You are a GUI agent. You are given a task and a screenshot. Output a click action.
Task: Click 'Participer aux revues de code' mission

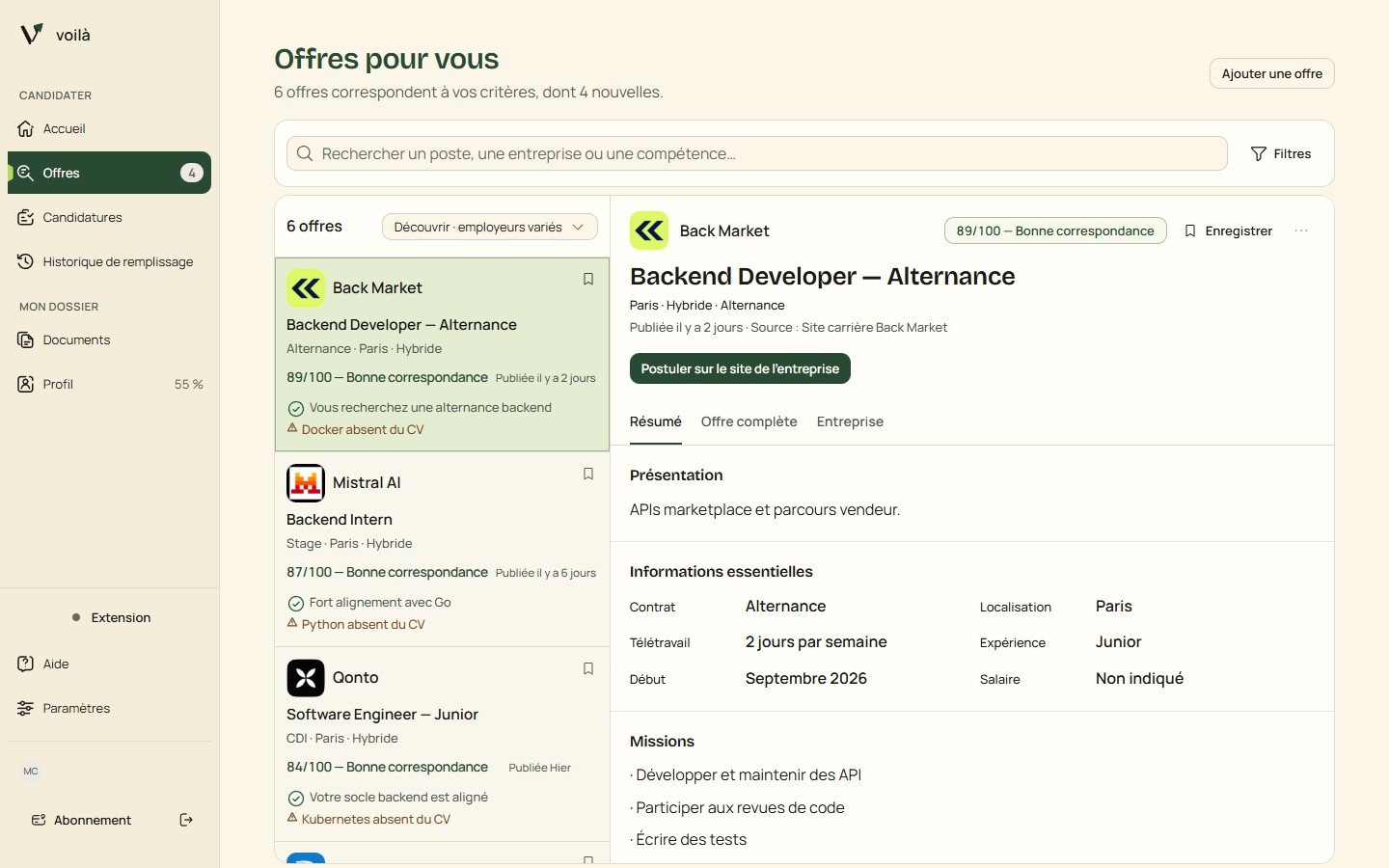(x=740, y=808)
